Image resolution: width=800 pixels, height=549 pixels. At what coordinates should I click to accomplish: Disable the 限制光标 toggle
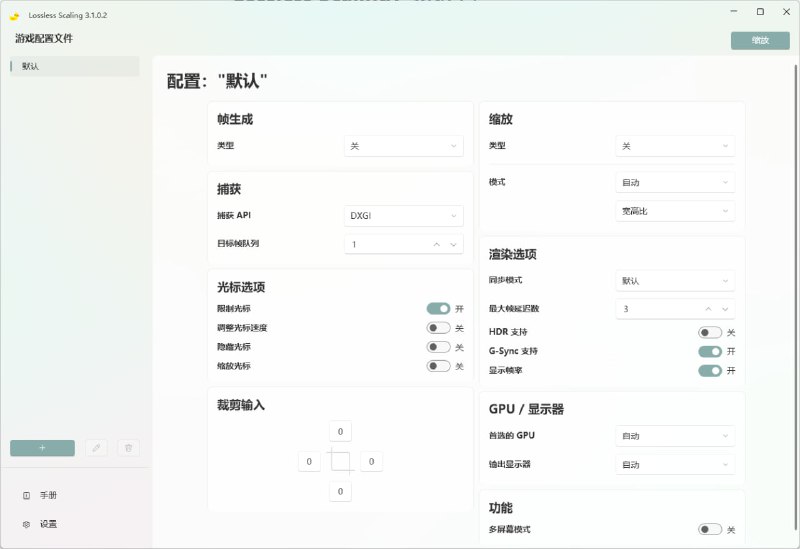click(x=438, y=309)
